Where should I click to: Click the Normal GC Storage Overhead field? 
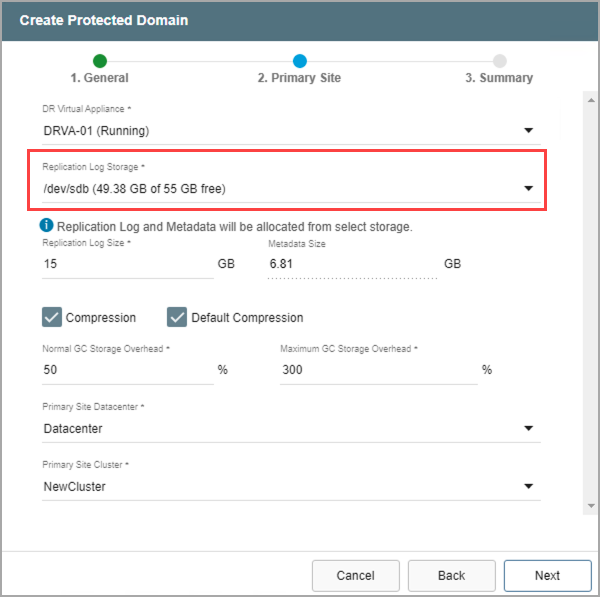[125, 370]
